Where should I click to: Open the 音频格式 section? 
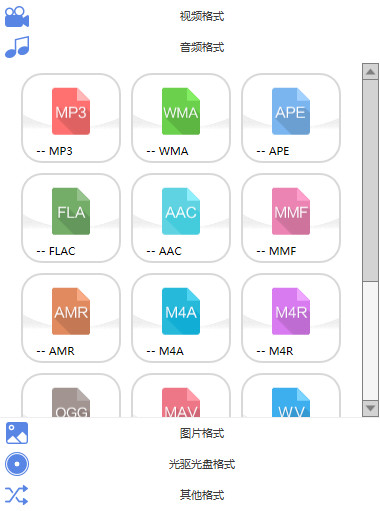202,47
